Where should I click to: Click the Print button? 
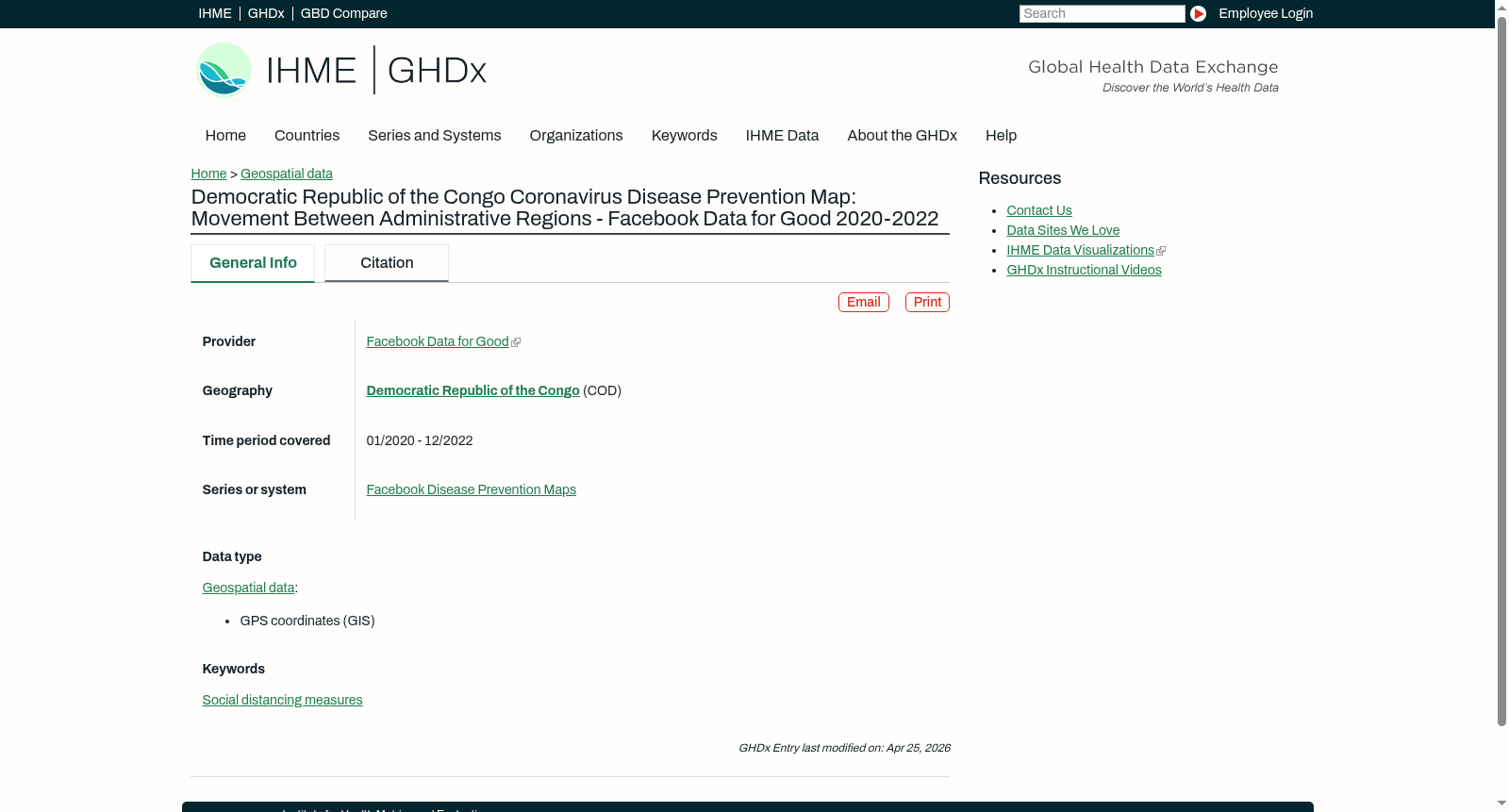pos(927,302)
